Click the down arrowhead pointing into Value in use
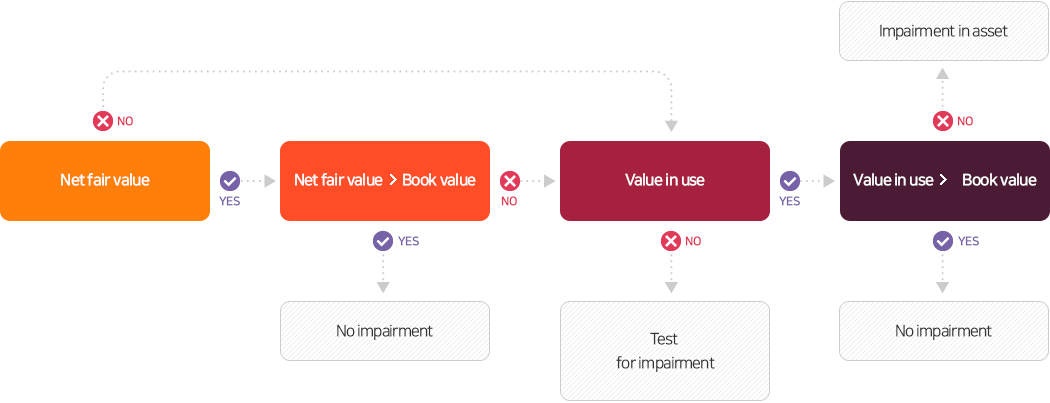 [x=671, y=126]
